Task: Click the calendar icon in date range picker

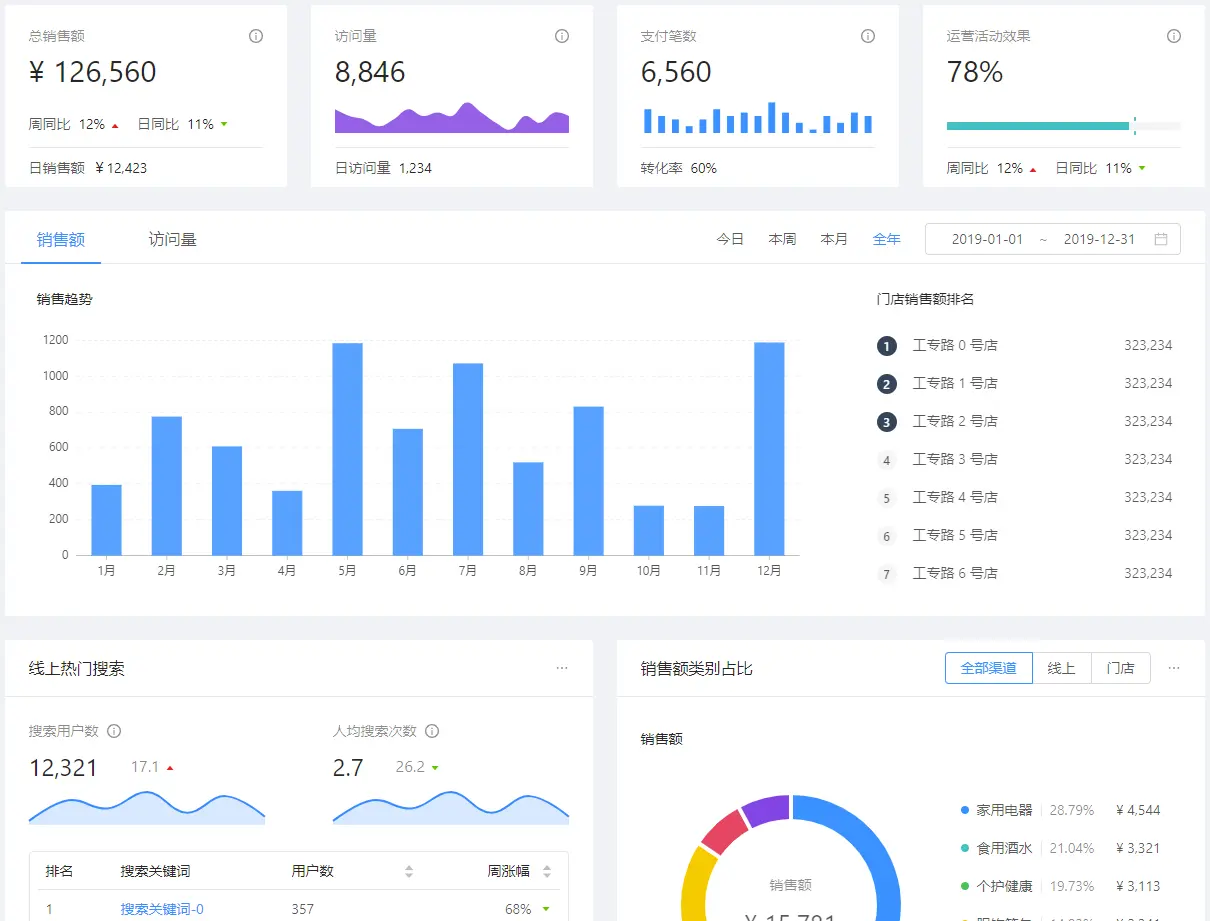Action: coord(1161,239)
